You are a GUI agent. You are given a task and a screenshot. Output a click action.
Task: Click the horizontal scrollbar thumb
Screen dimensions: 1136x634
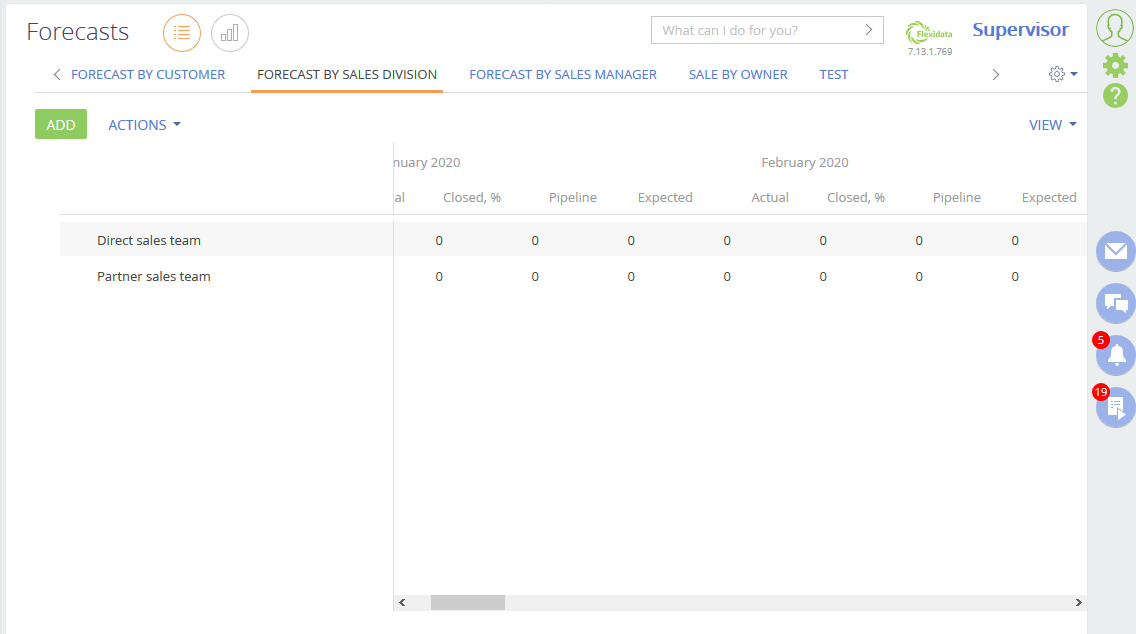point(468,602)
